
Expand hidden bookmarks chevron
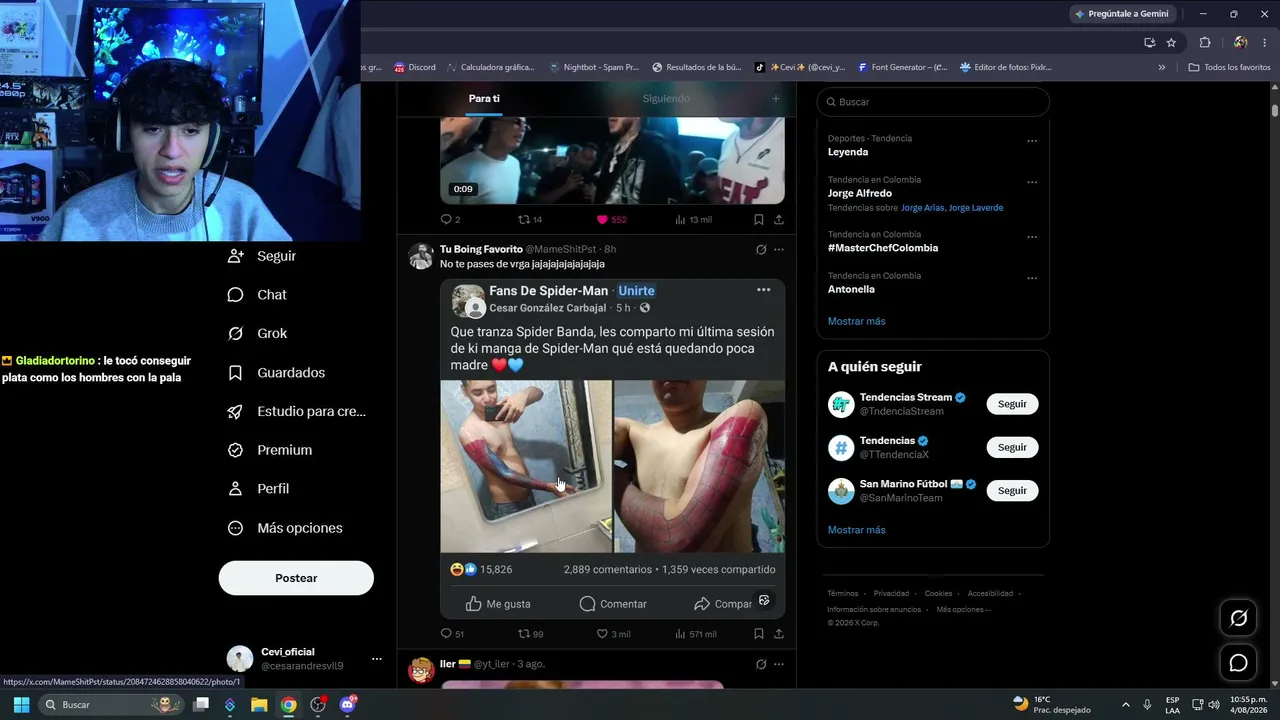pyautogui.click(x=1162, y=67)
